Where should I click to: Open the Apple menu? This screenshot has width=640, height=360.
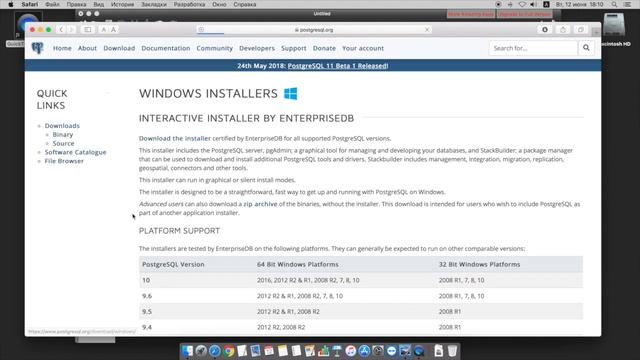tap(11, 4)
